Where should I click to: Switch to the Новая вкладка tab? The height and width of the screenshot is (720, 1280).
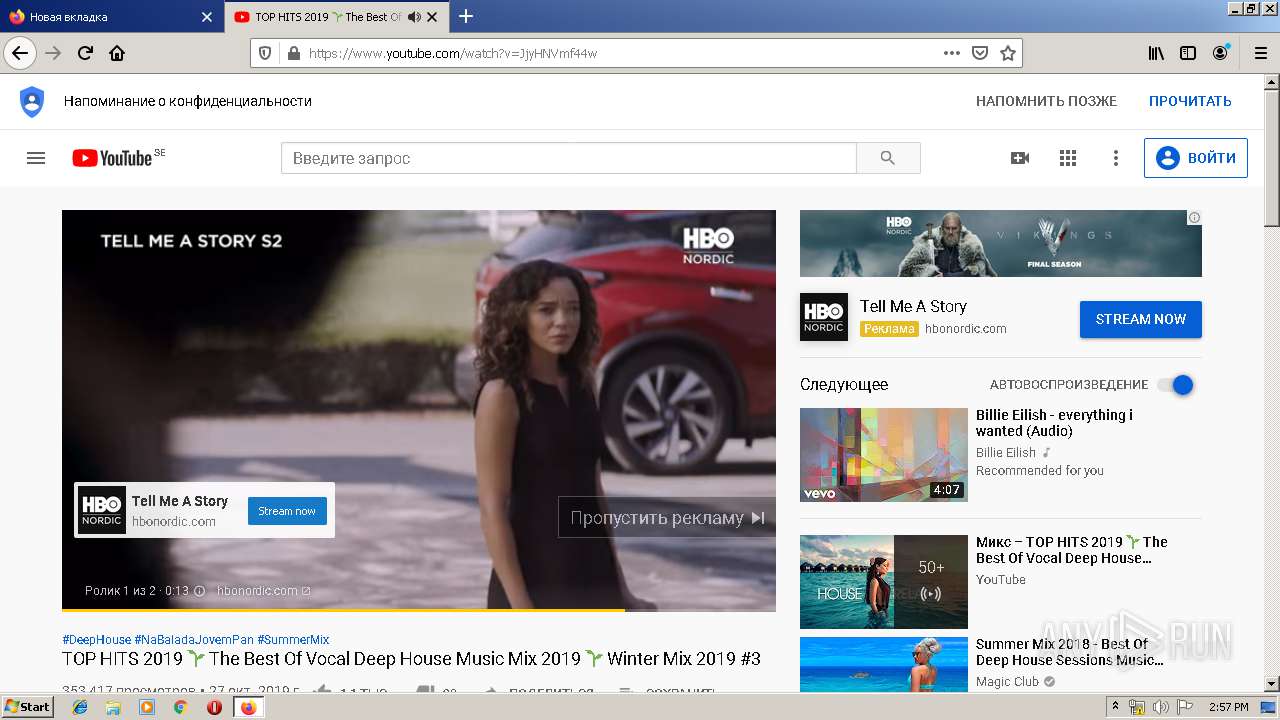coord(111,17)
